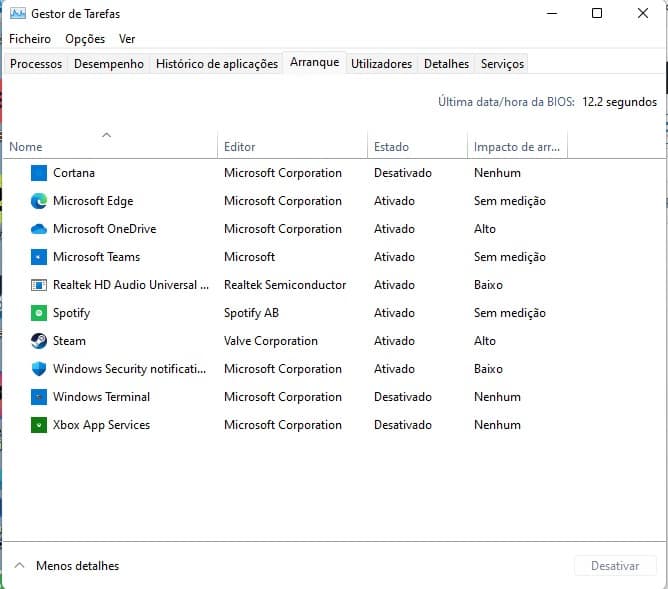Click the Desativar button
The width and height of the screenshot is (668, 589).
(615, 566)
